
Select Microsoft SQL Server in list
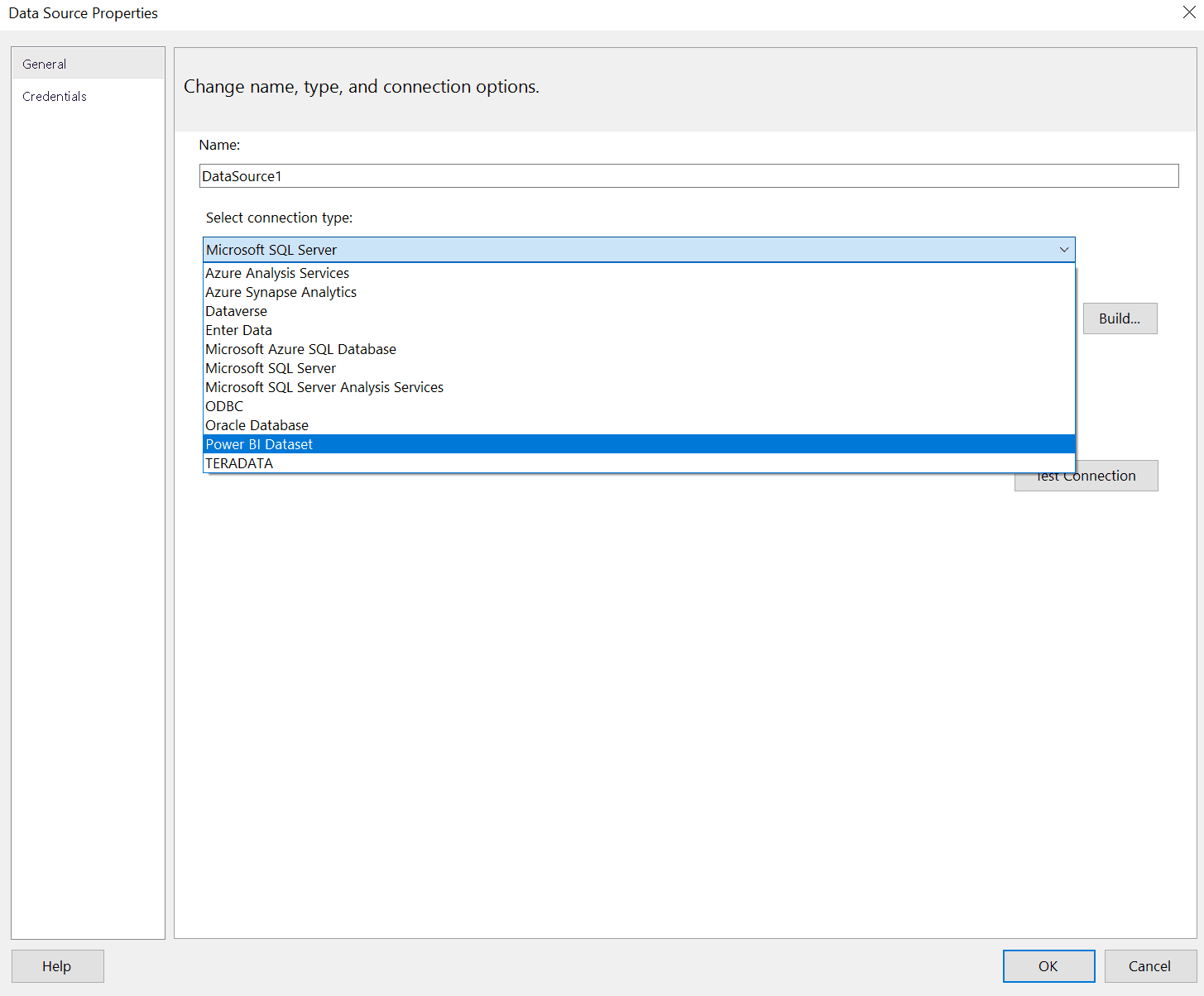pos(271,368)
